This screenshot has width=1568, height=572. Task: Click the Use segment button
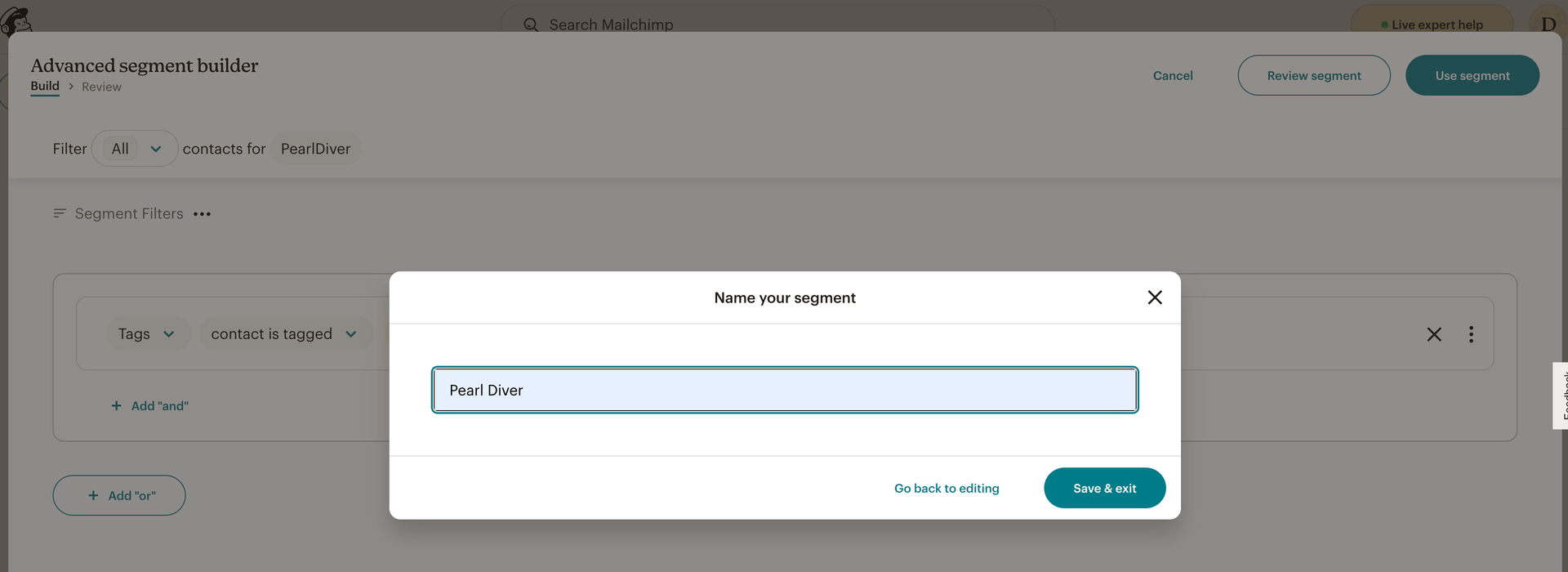point(1472,75)
